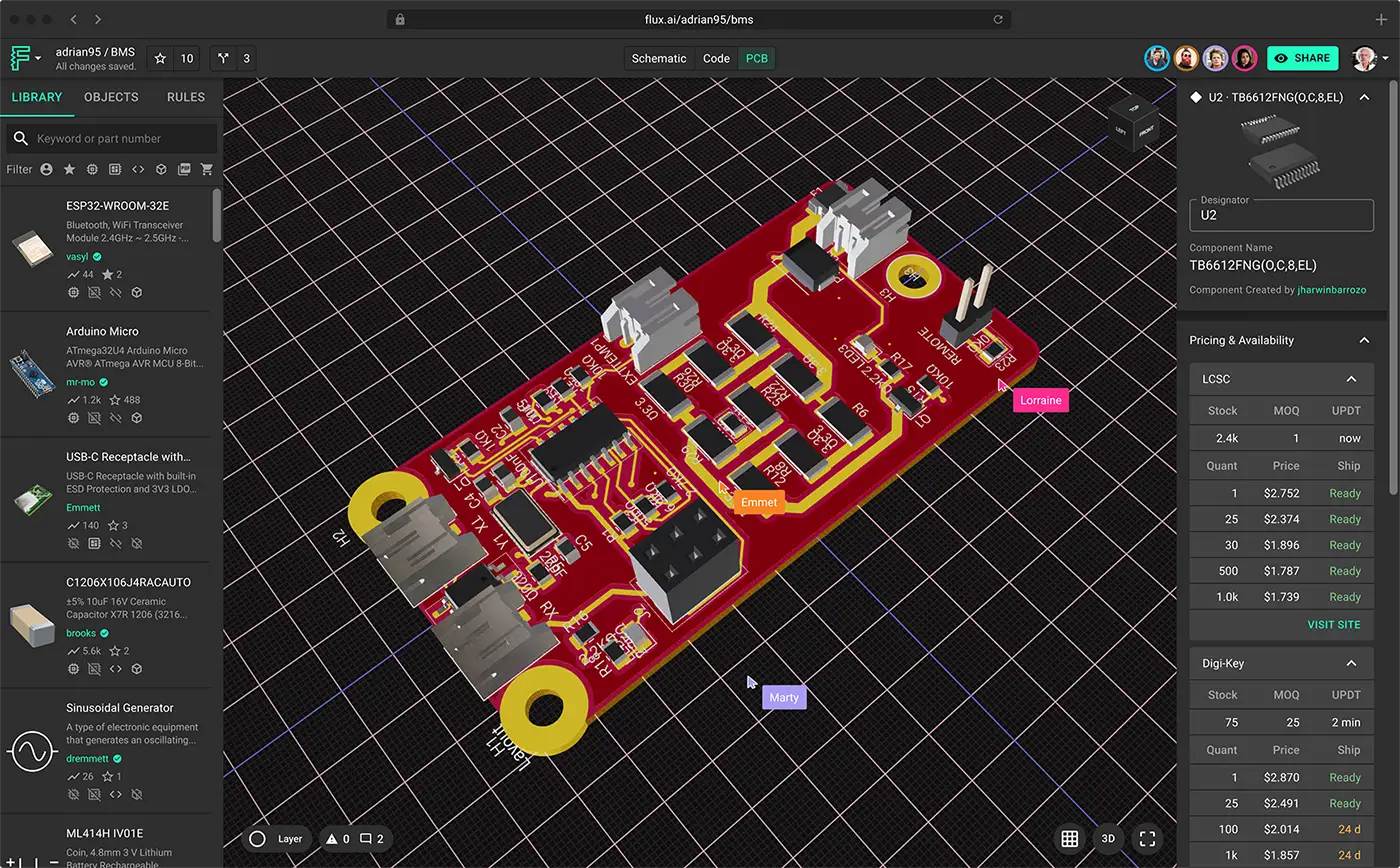Image resolution: width=1400 pixels, height=868 pixels.
Task: Switch to the Schematic tab
Action: coord(658,58)
